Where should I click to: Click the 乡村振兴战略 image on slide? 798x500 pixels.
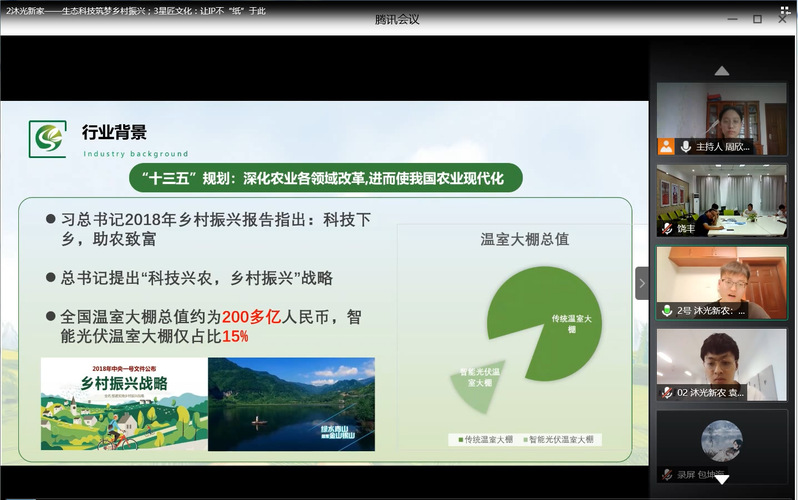point(124,403)
